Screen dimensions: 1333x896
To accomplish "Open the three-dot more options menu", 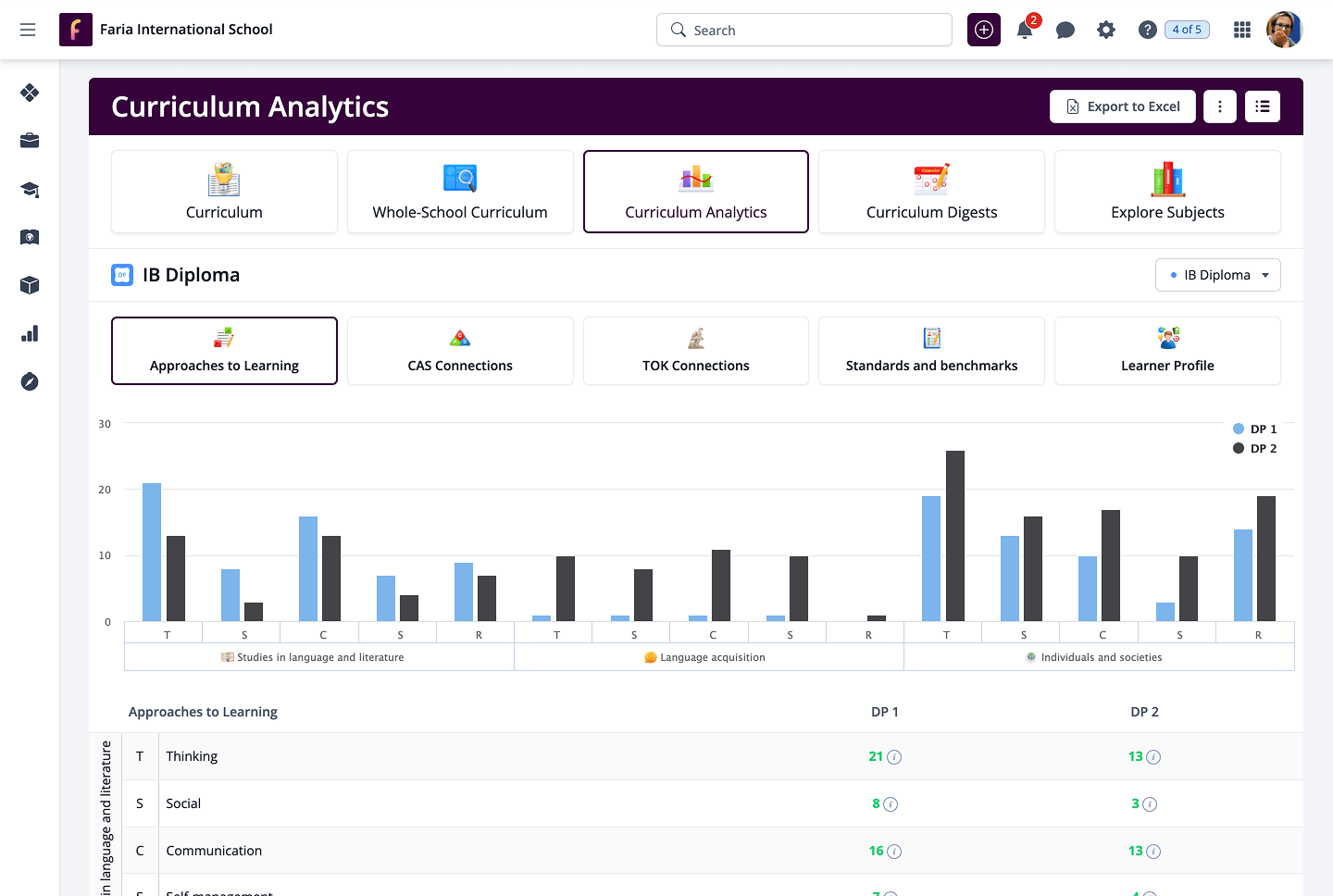I will (x=1220, y=106).
